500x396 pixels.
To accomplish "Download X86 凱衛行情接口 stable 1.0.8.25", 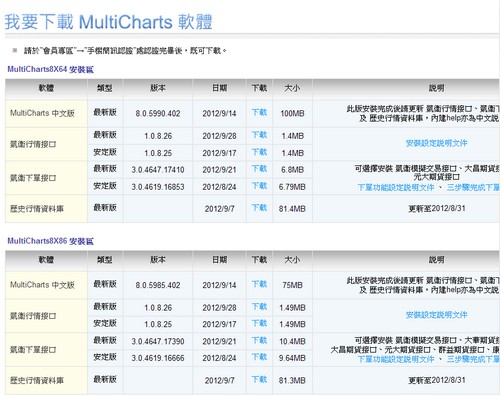I will coord(259,323).
